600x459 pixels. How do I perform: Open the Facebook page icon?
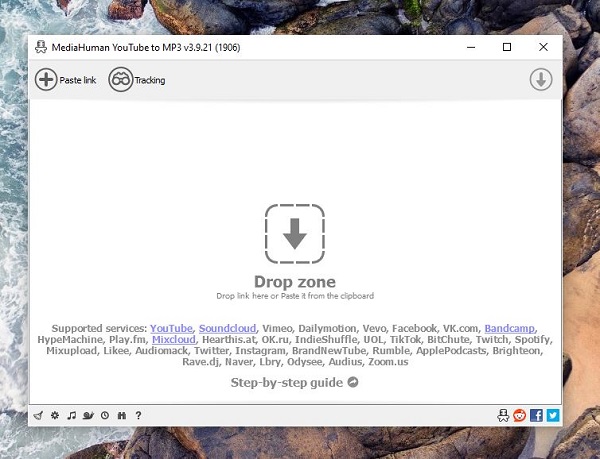coord(536,415)
